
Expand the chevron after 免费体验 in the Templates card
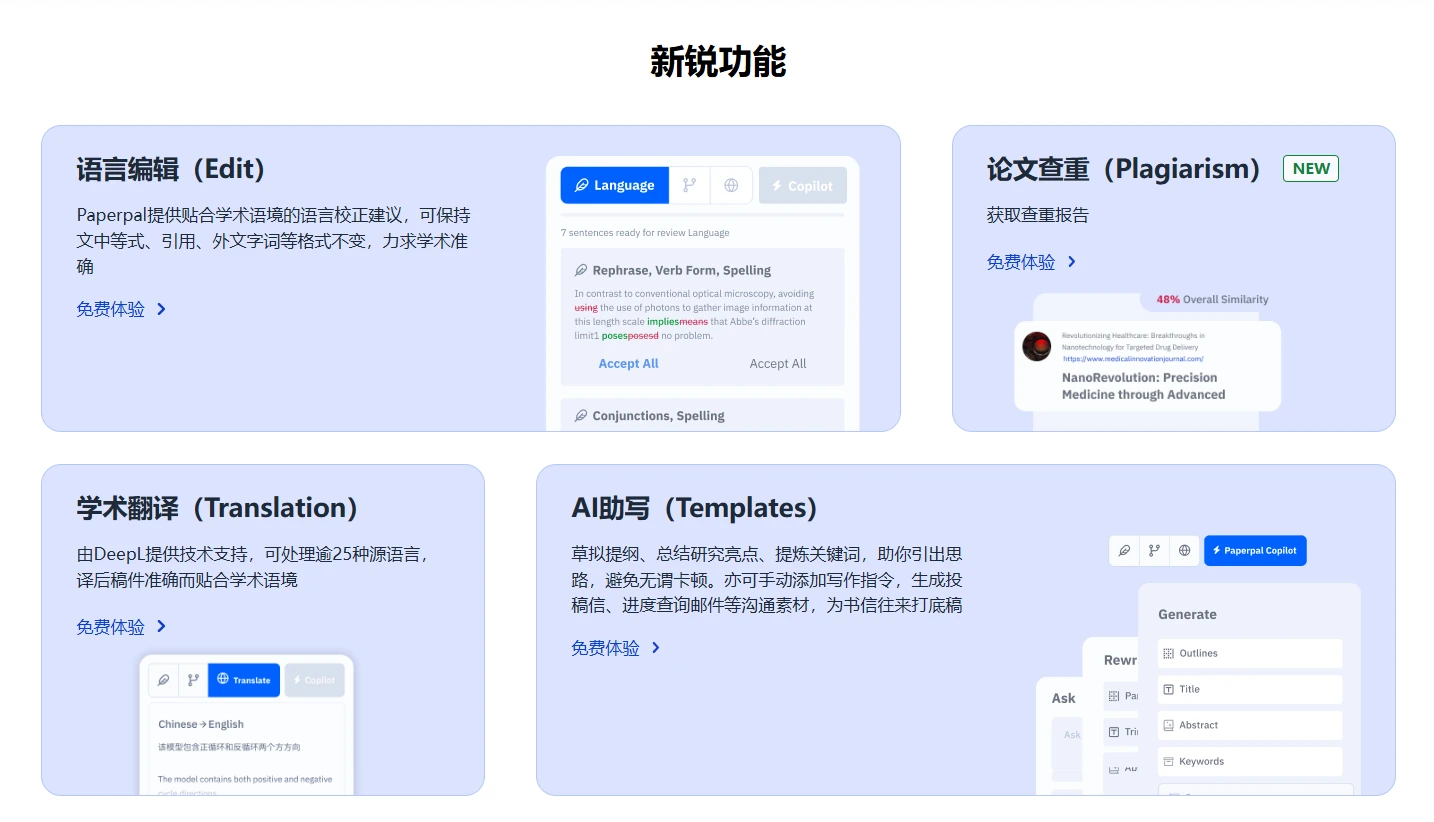(x=656, y=648)
